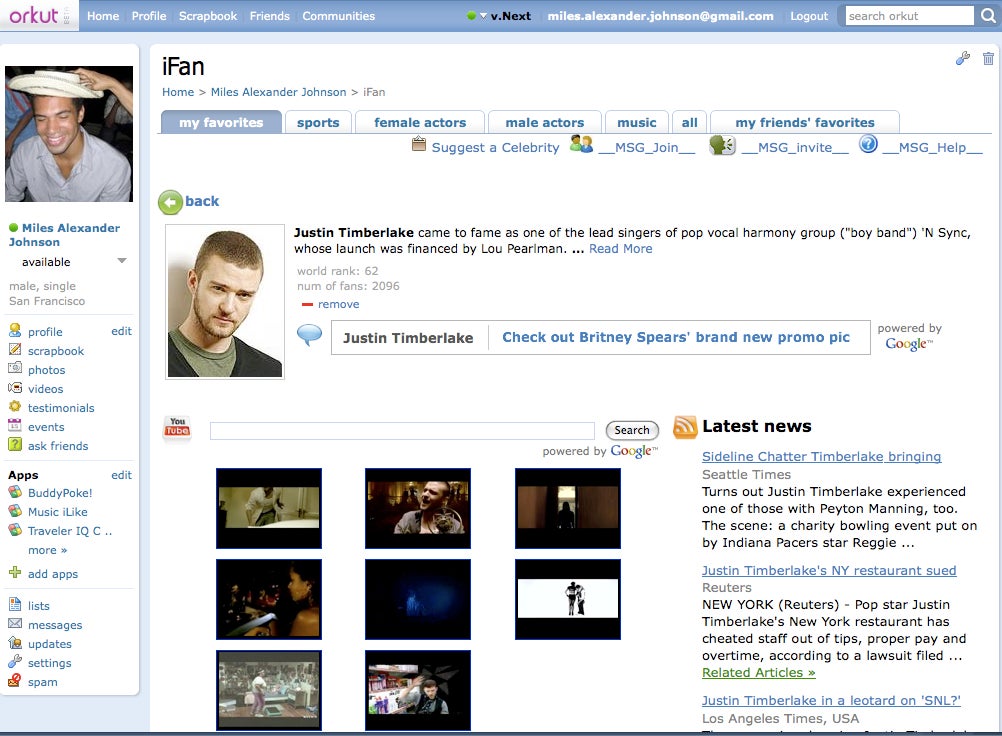1002x736 pixels.
Task: Click edit next to Apps
Action: [x=121, y=475]
